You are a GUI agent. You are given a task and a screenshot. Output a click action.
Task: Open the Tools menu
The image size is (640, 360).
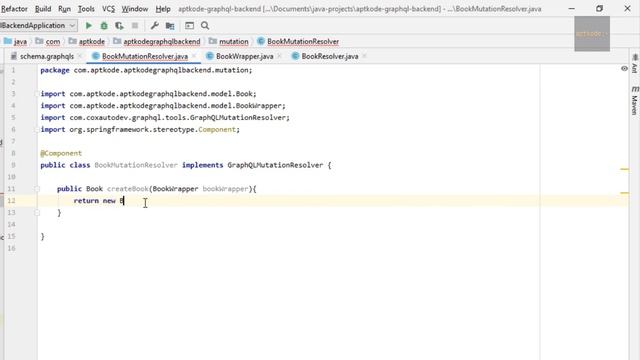point(86,9)
